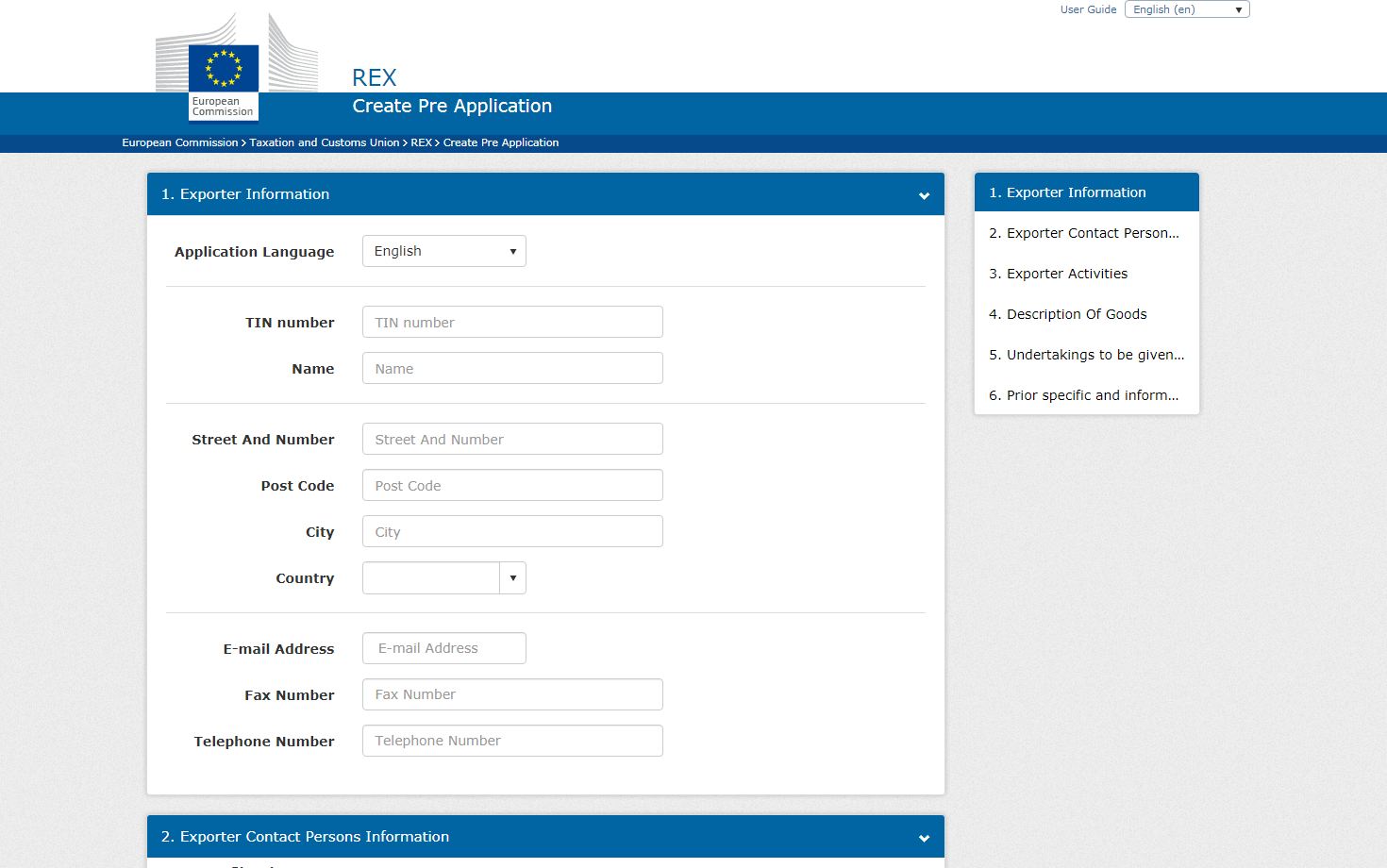Click into the E-mail Address field

pyautogui.click(x=443, y=648)
